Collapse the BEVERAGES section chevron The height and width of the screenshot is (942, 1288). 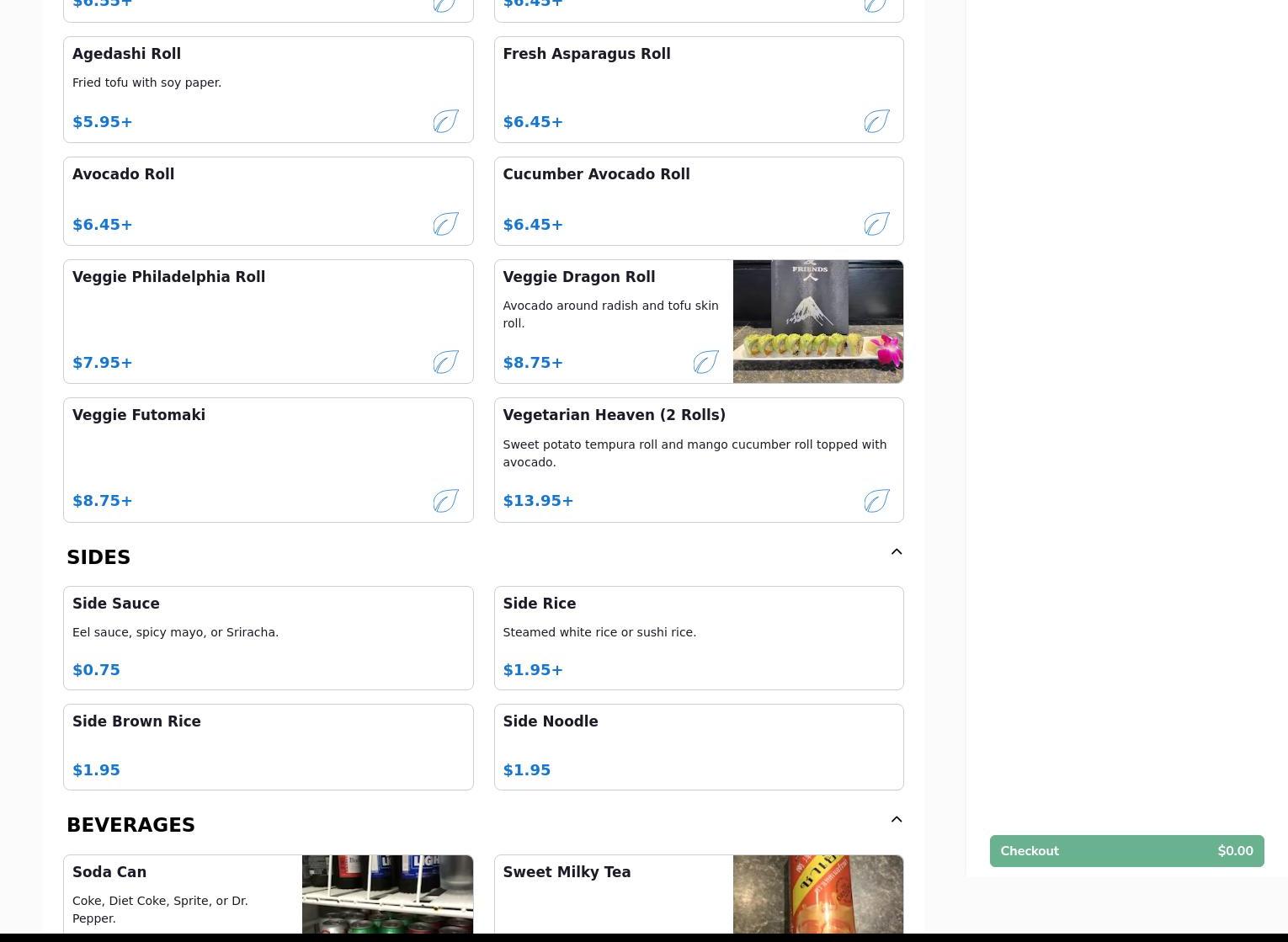[x=897, y=820]
